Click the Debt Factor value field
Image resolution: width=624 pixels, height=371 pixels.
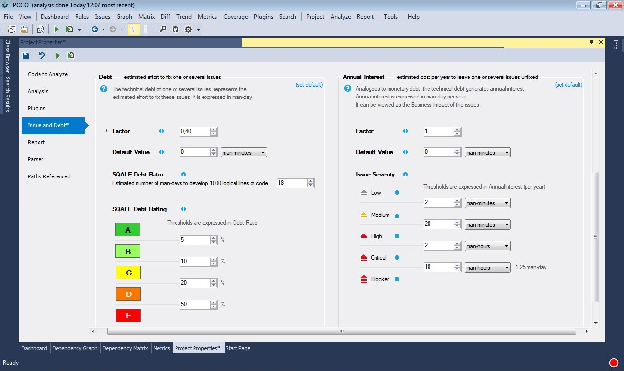(x=195, y=131)
